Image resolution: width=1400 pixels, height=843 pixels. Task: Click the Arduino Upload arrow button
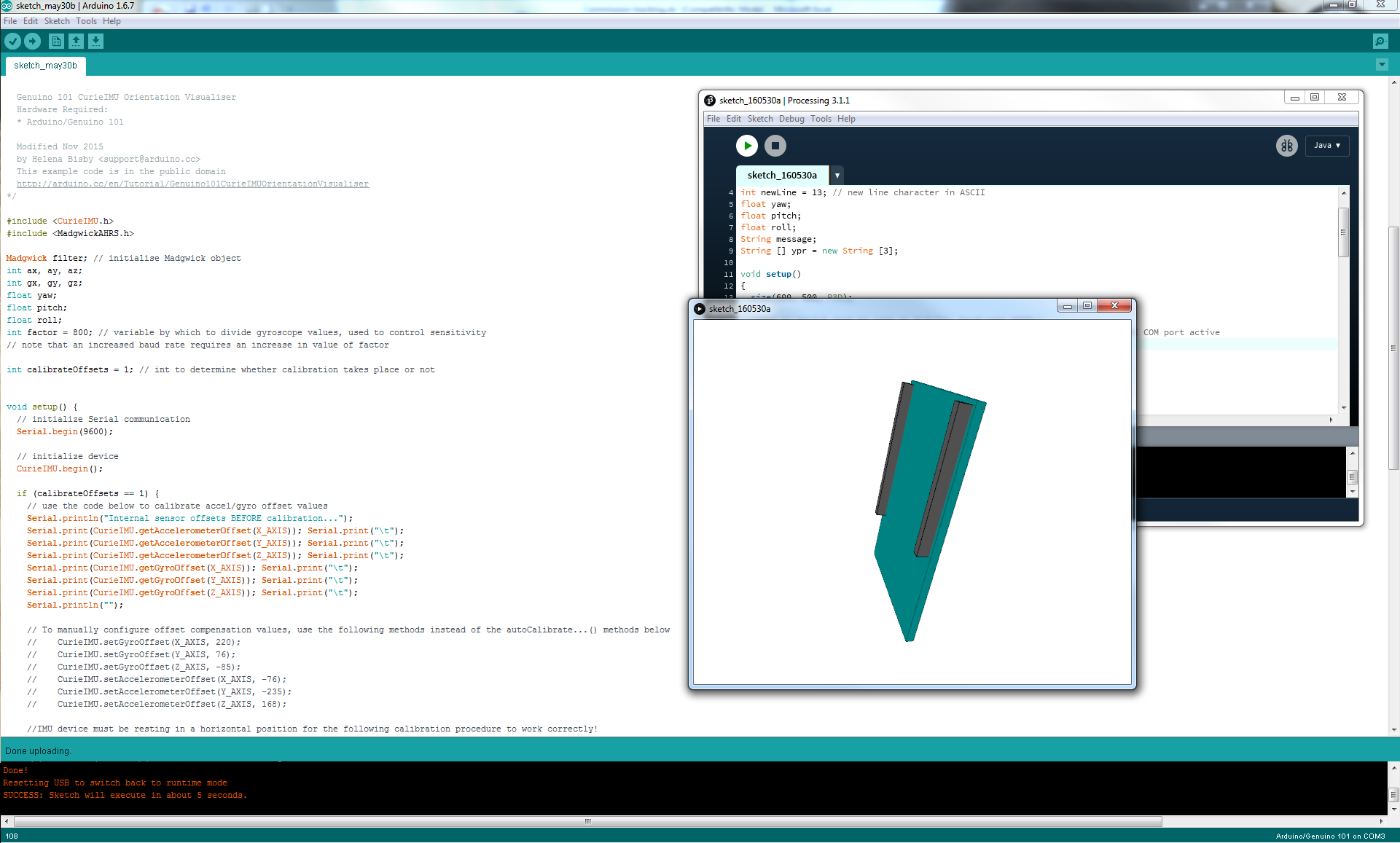[32, 42]
